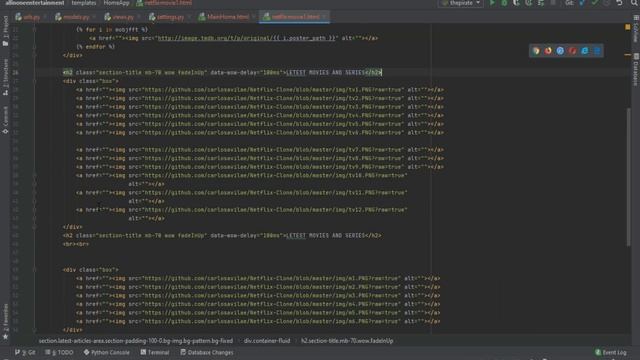
Task: Click netflixmovie1.html in the navigation bar
Action: 164,3
